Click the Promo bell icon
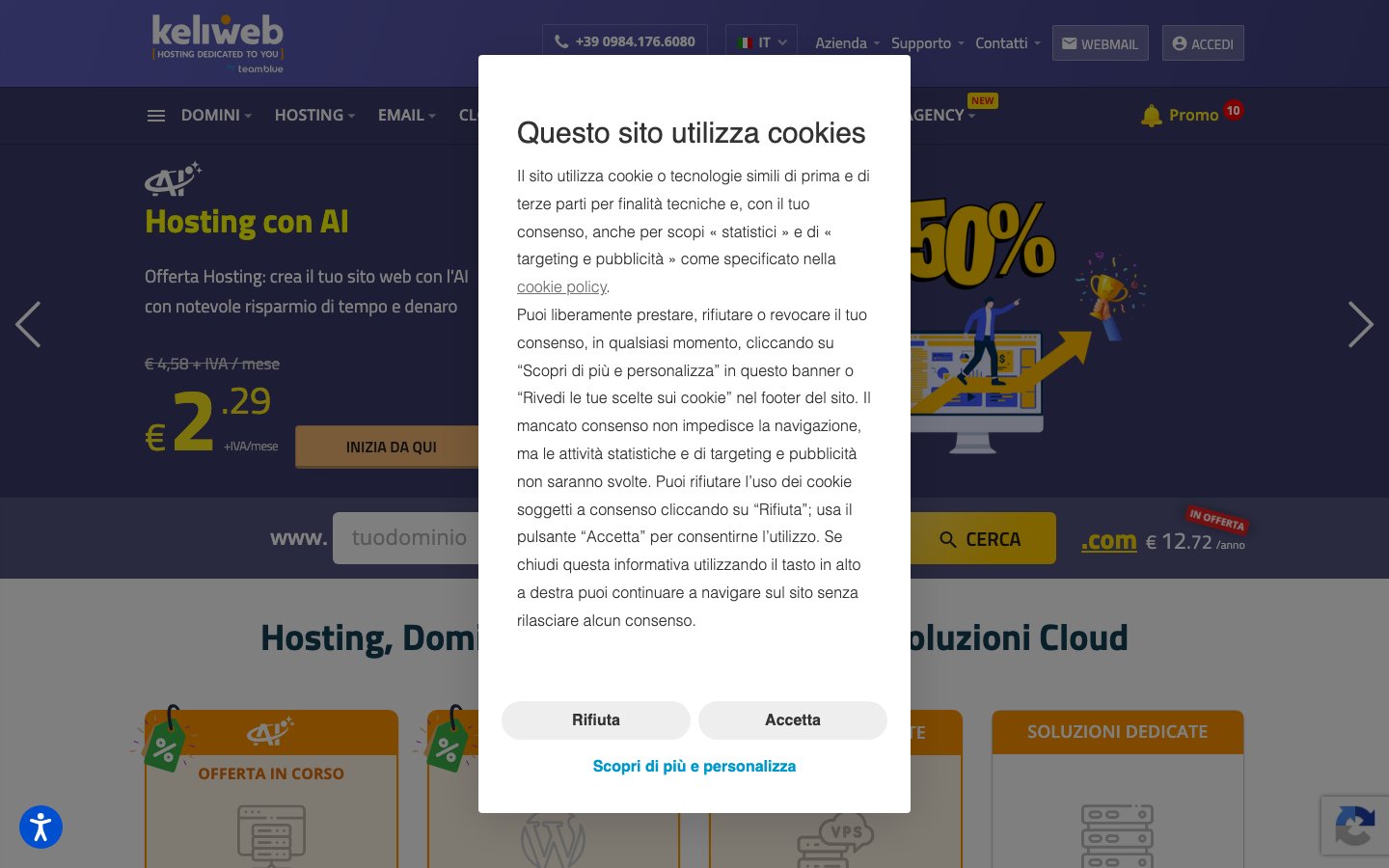 coord(1151,116)
